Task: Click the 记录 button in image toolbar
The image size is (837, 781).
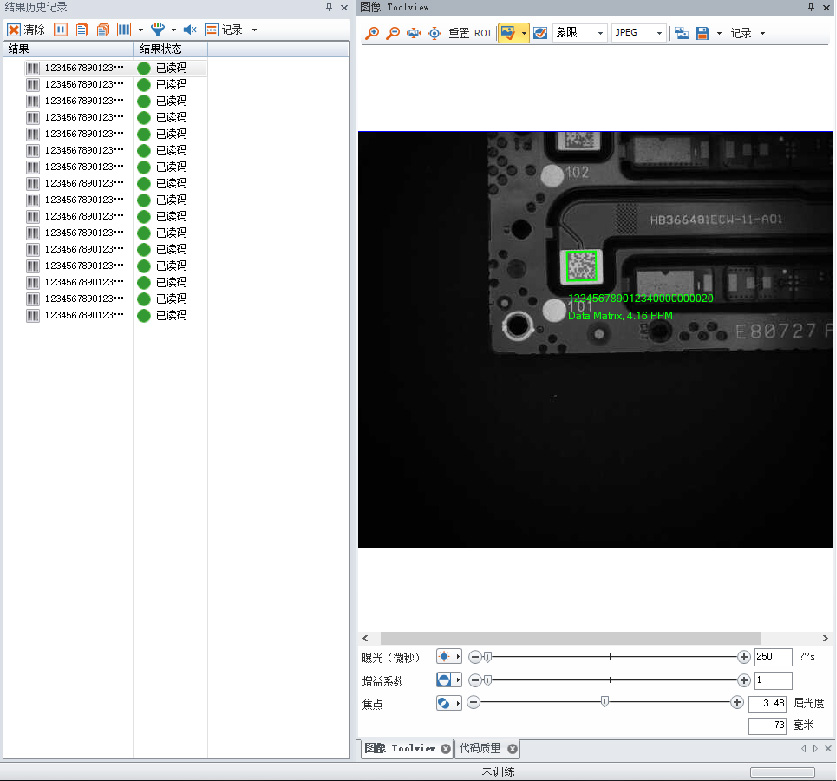Action: 741,33
